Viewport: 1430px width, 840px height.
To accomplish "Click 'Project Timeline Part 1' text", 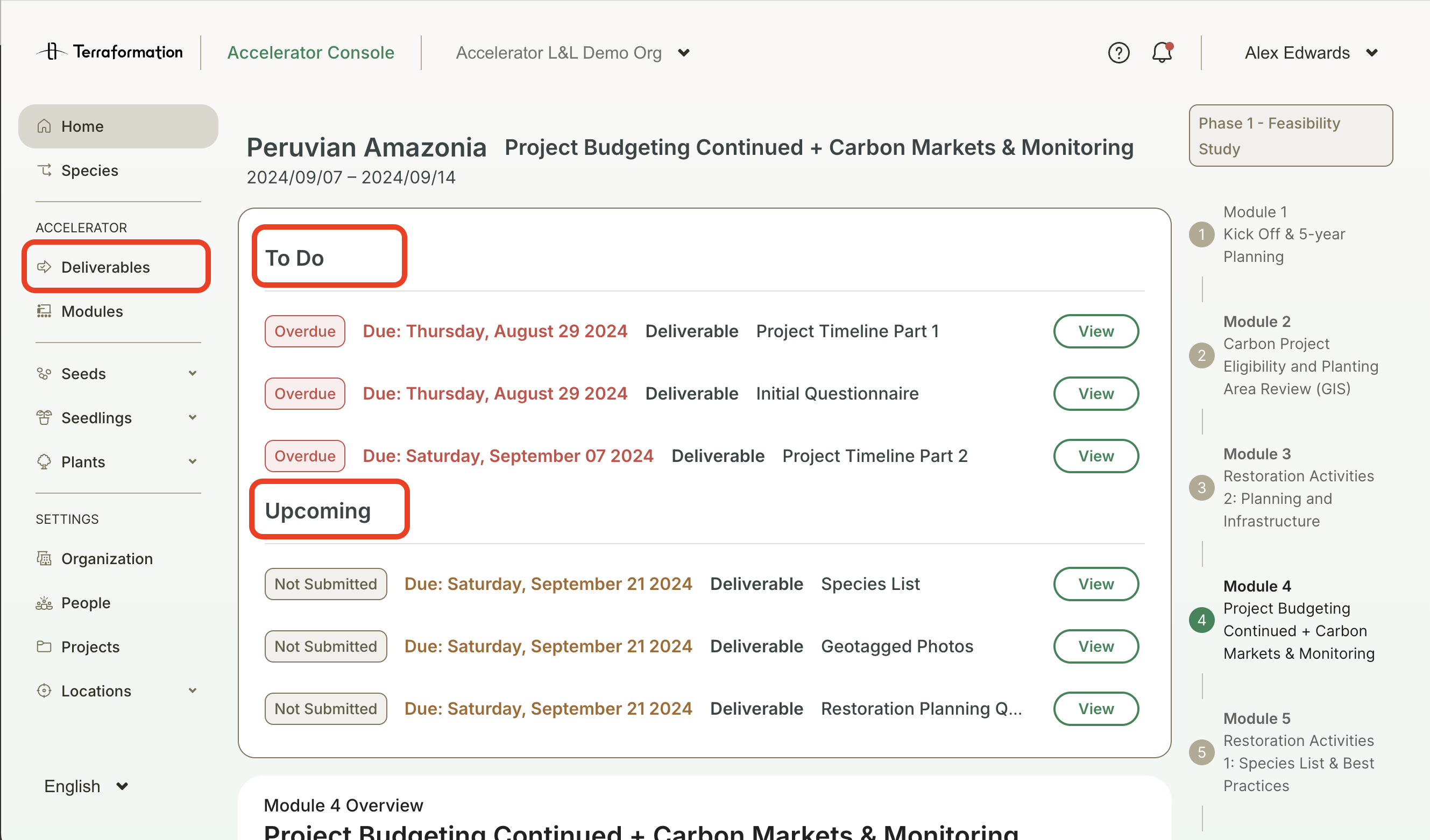I will [847, 331].
